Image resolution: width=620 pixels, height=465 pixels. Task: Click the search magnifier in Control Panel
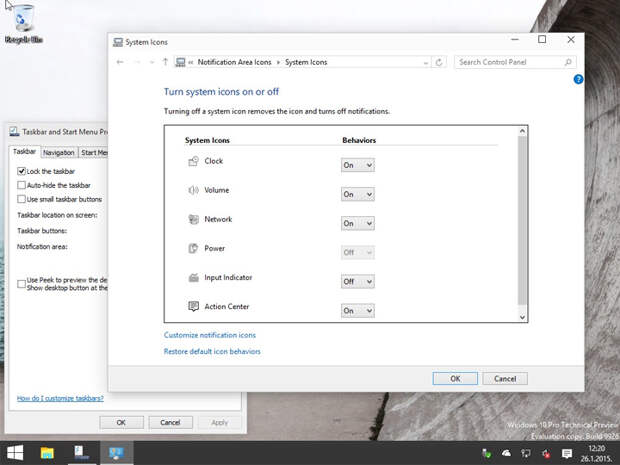pos(568,62)
